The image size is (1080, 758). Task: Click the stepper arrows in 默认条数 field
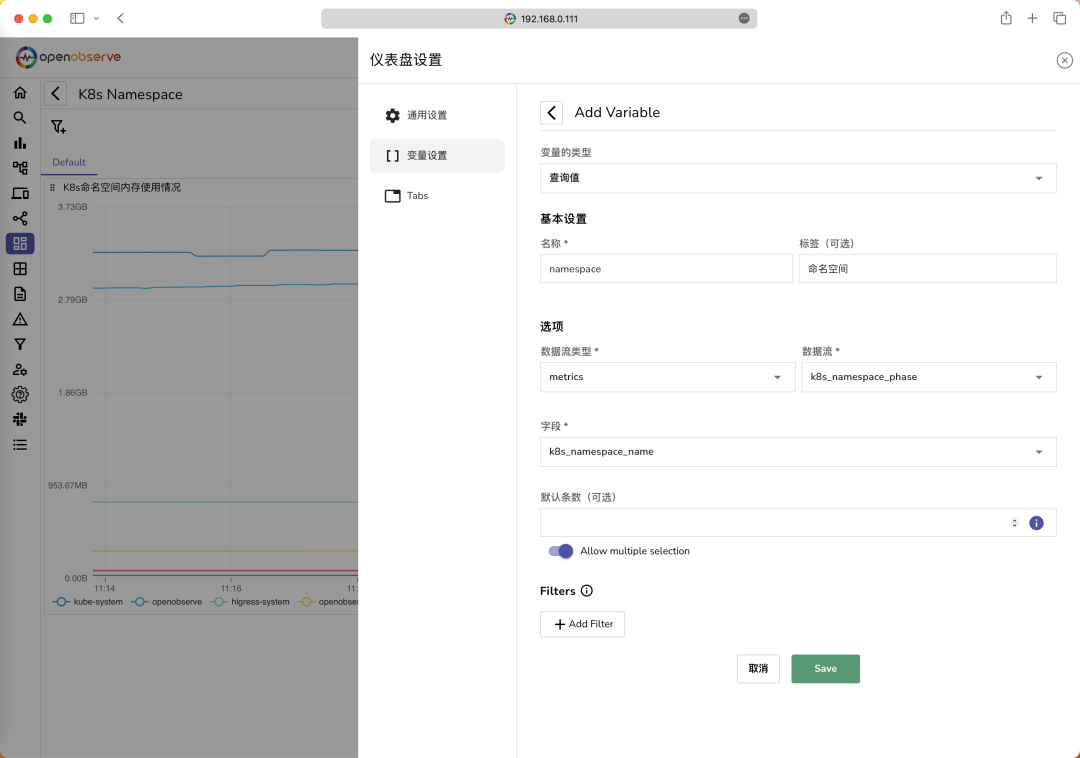1014,523
